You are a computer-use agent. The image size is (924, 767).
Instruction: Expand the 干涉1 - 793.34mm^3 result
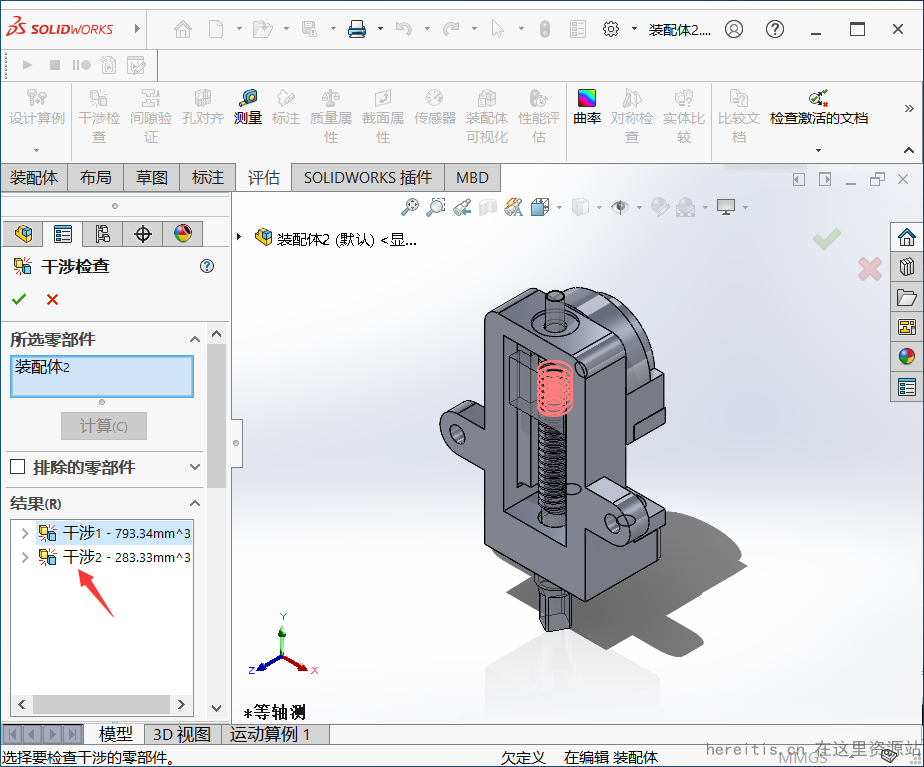click(x=25, y=533)
